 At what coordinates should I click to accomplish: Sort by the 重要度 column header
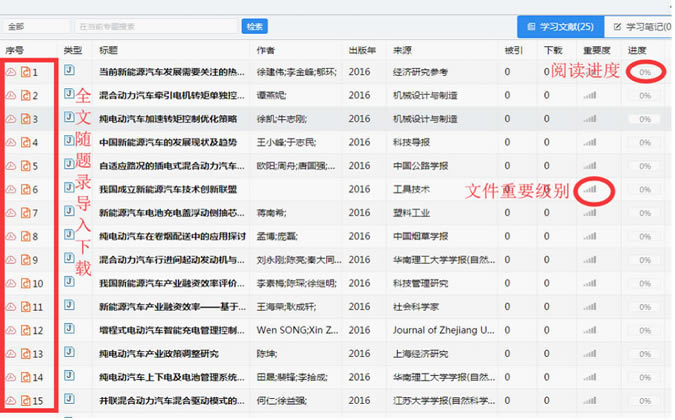[x=596, y=48]
